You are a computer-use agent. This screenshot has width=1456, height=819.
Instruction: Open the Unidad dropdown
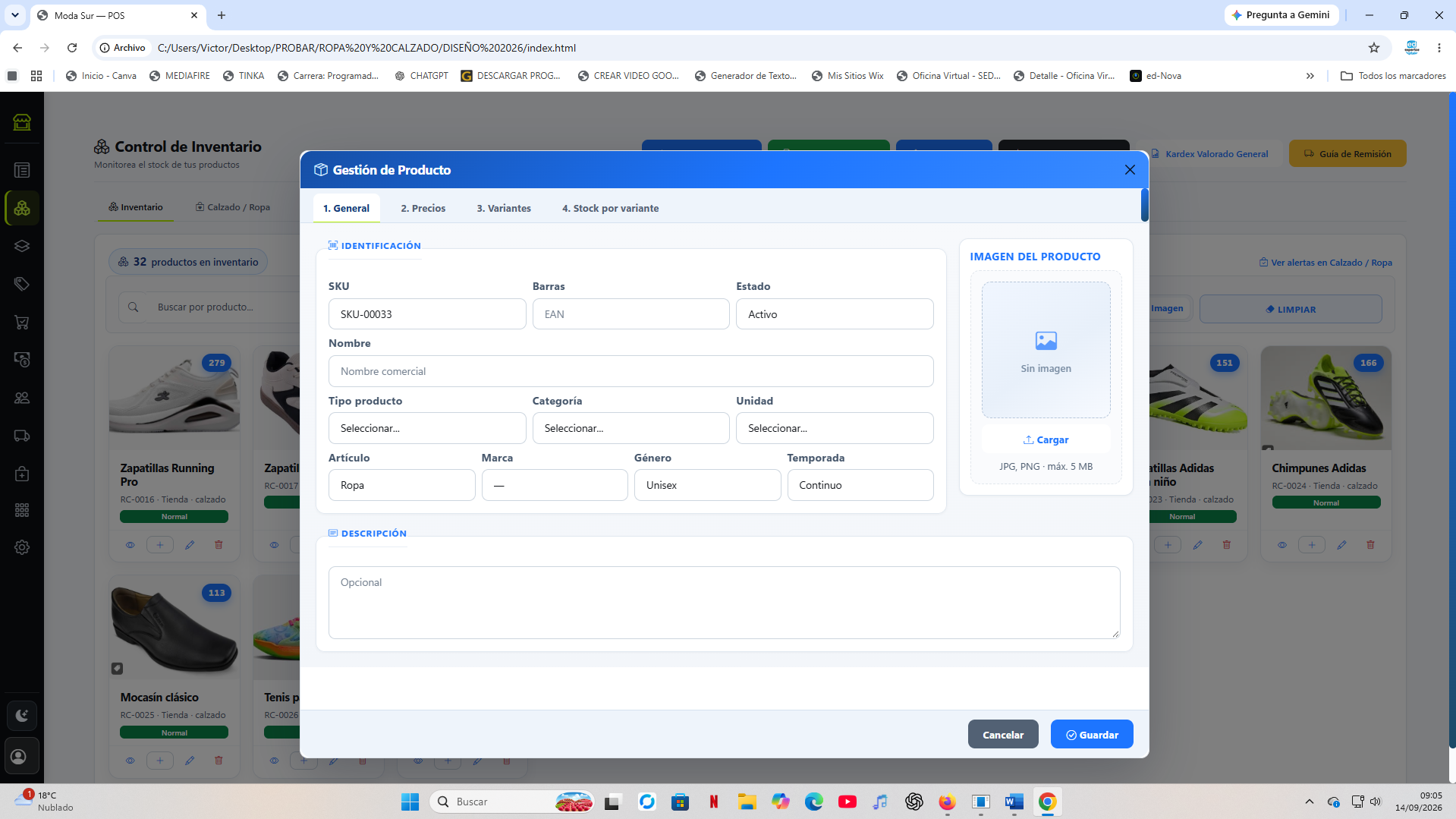click(835, 428)
